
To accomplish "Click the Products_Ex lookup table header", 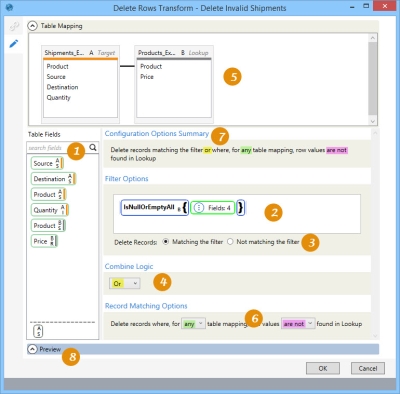I will [173, 53].
